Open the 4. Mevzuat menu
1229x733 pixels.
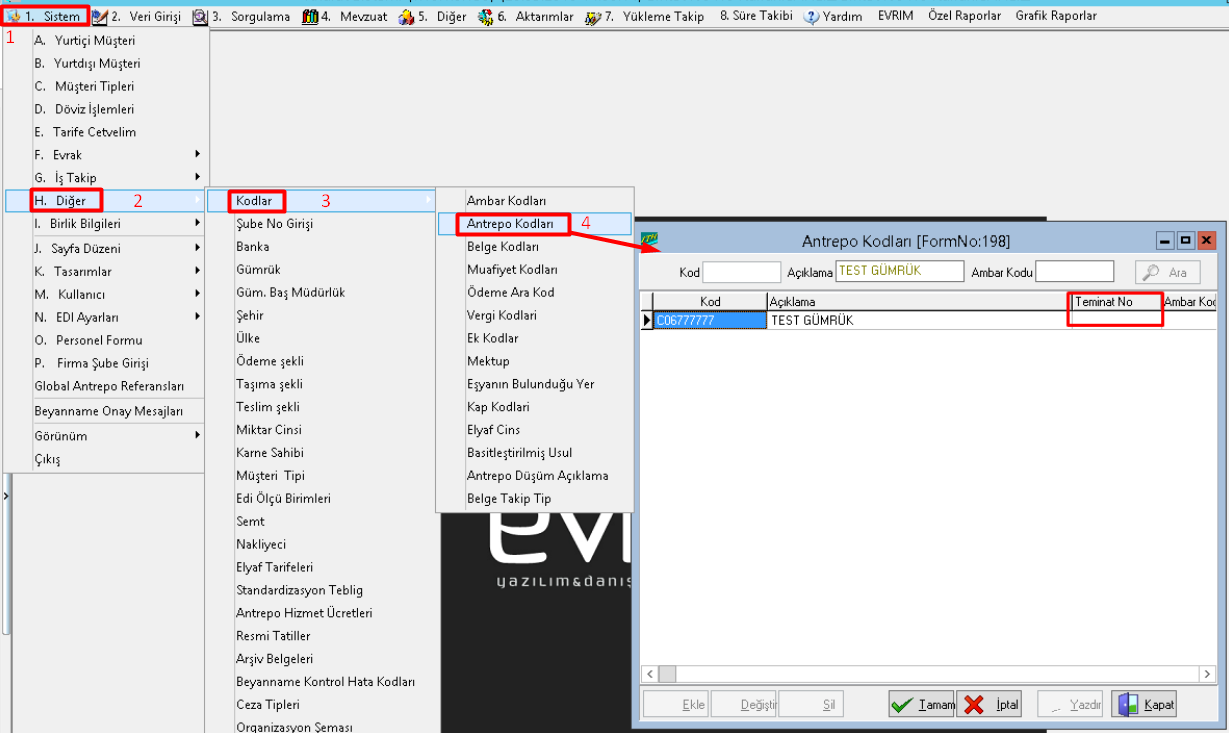click(x=344, y=16)
